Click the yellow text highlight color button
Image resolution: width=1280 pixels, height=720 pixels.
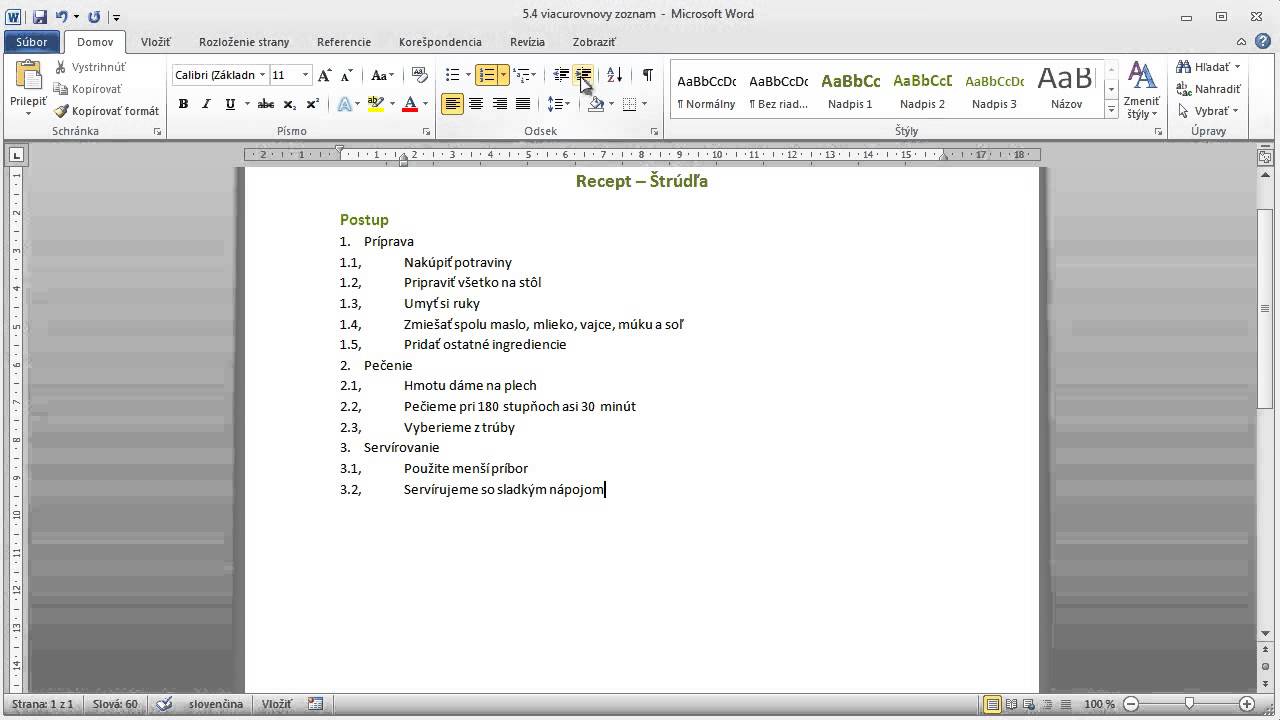click(375, 104)
